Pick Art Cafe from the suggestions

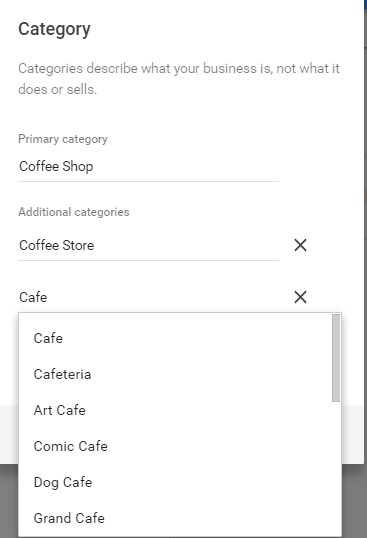[x=175, y=410]
